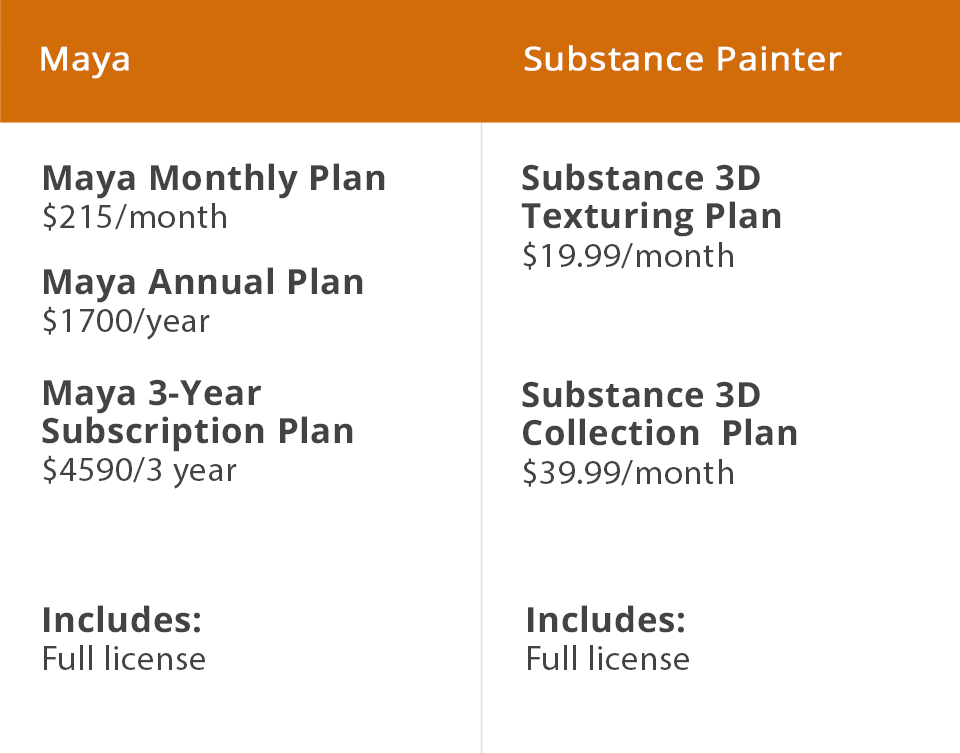Click the Includes label under Substance Painter
This screenshot has height=753, width=960.
(606, 620)
